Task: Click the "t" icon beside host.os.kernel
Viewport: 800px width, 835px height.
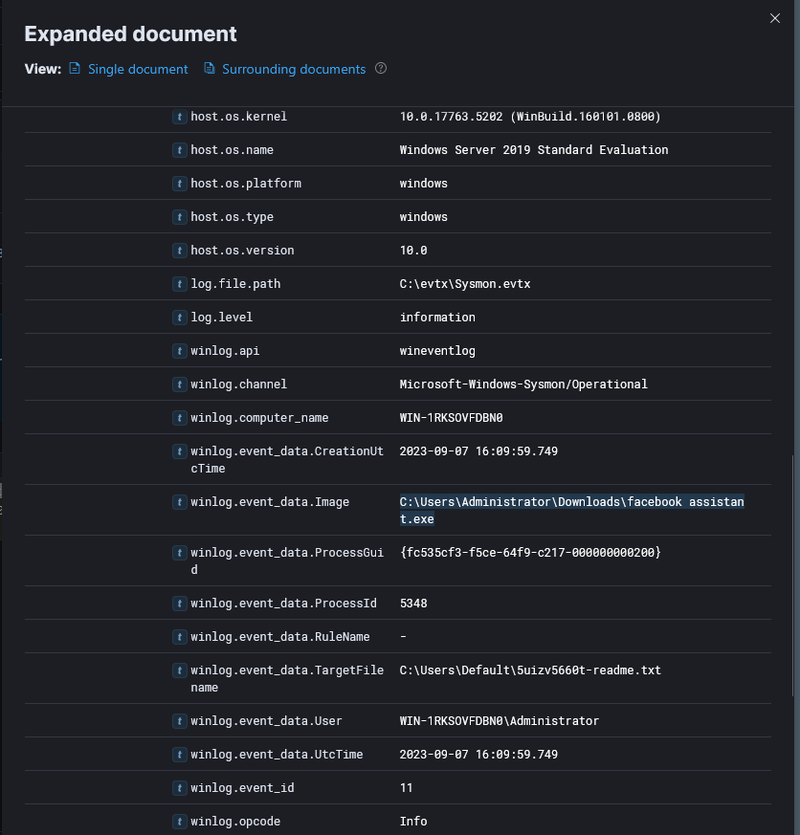Action: pyautogui.click(x=179, y=116)
